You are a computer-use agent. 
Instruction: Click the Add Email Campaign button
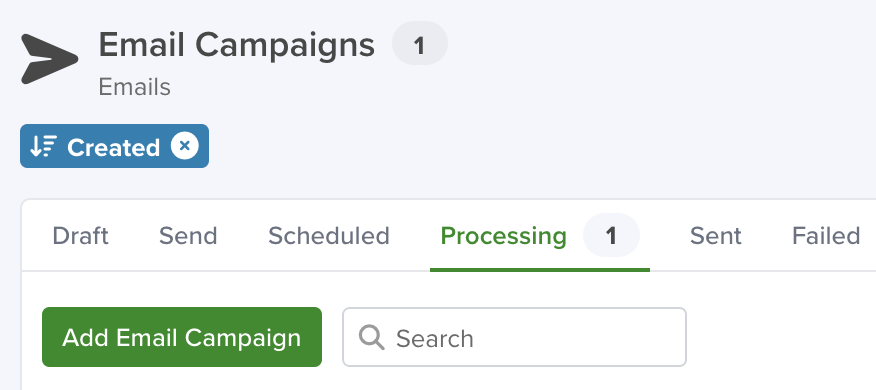click(x=182, y=337)
